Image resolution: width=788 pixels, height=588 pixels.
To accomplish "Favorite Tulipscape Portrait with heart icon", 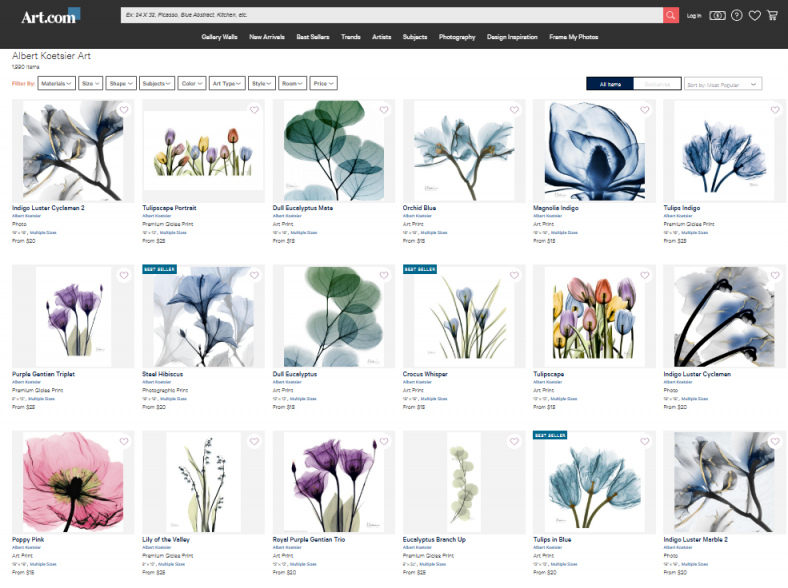I will coord(254,110).
